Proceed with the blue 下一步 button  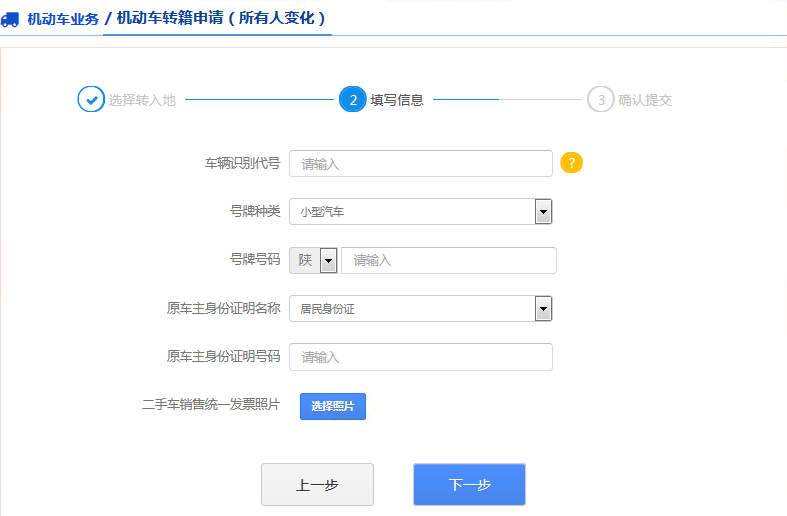pos(469,485)
